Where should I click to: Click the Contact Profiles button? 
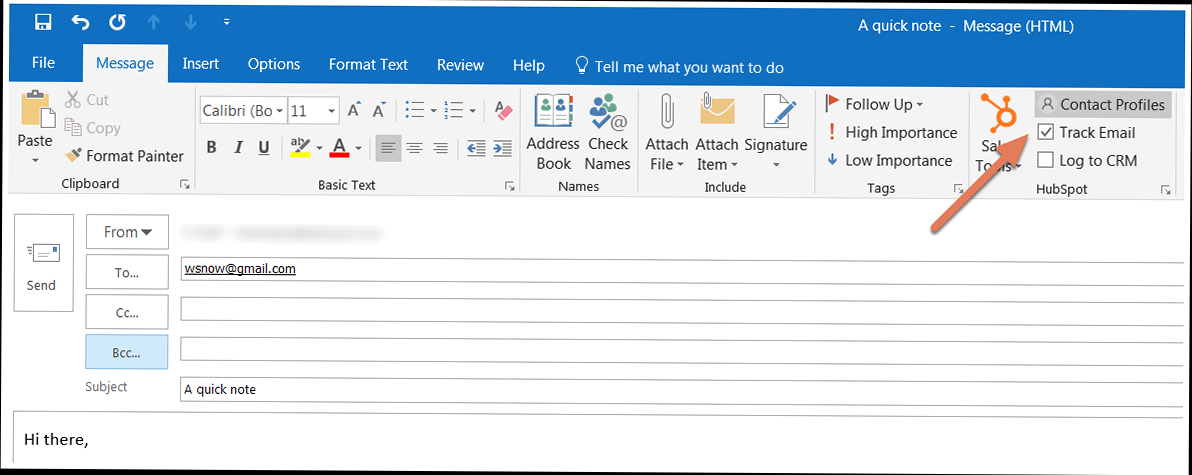[1102, 104]
